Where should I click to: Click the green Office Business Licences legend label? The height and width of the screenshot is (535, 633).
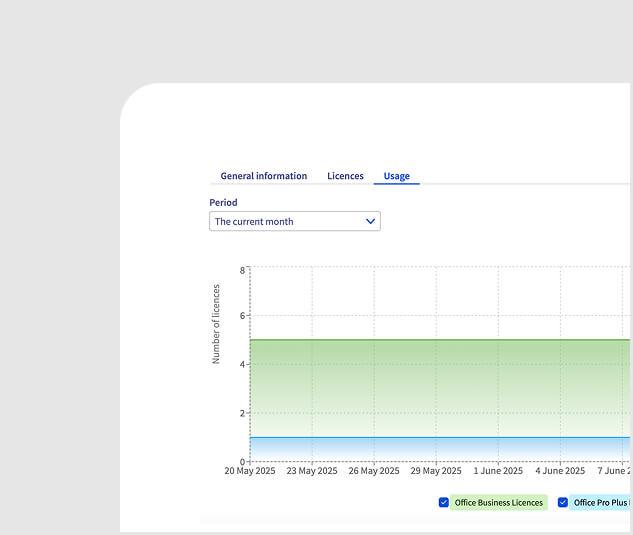click(499, 502)
